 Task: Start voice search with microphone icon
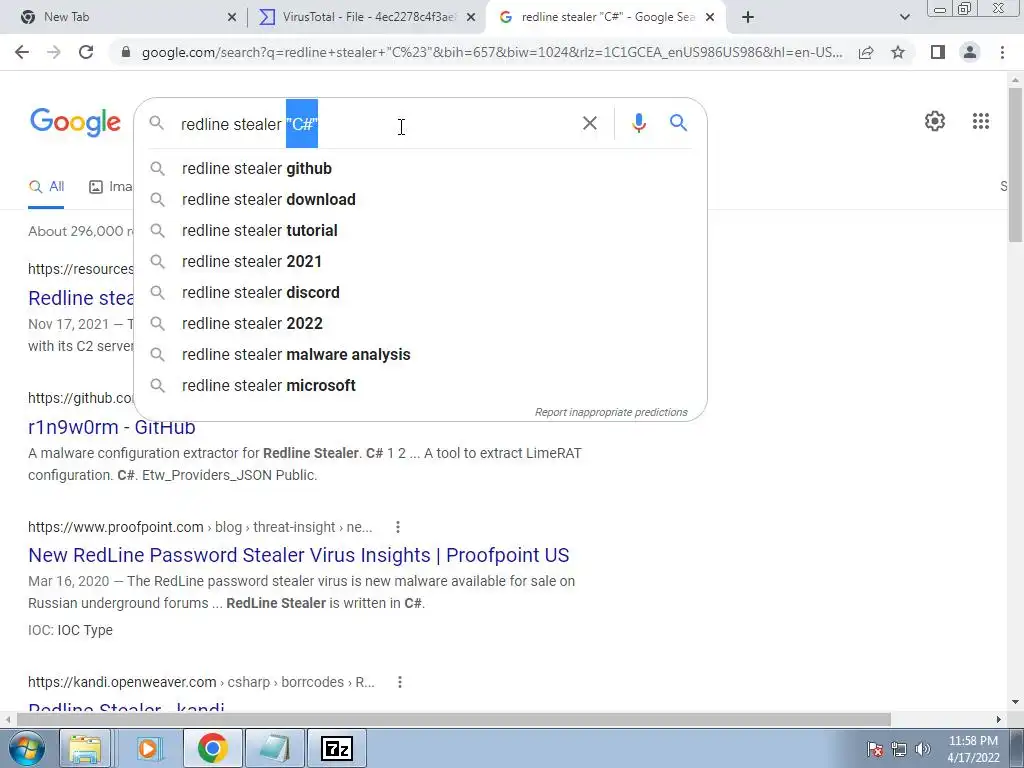click(639, 123)
